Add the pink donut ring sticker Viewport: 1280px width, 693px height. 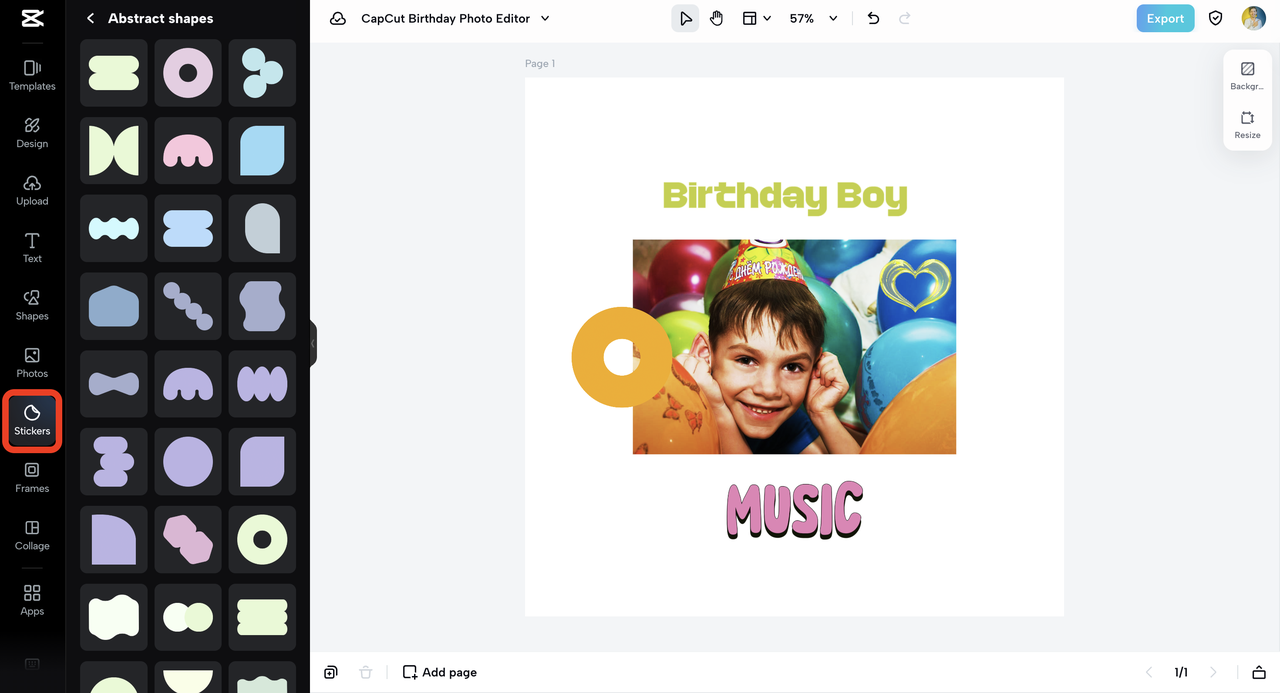tap(188, 73)
